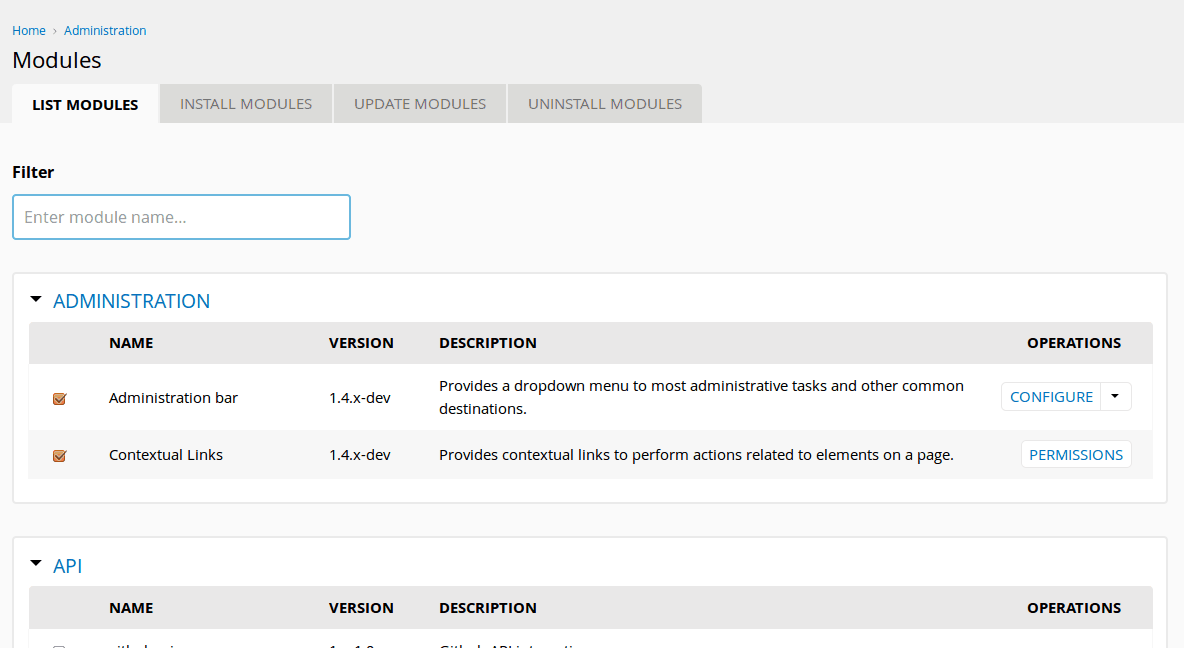Switch to the Install Modules tab
This screenshot has width=1184, height=648.
coord(245,103)
